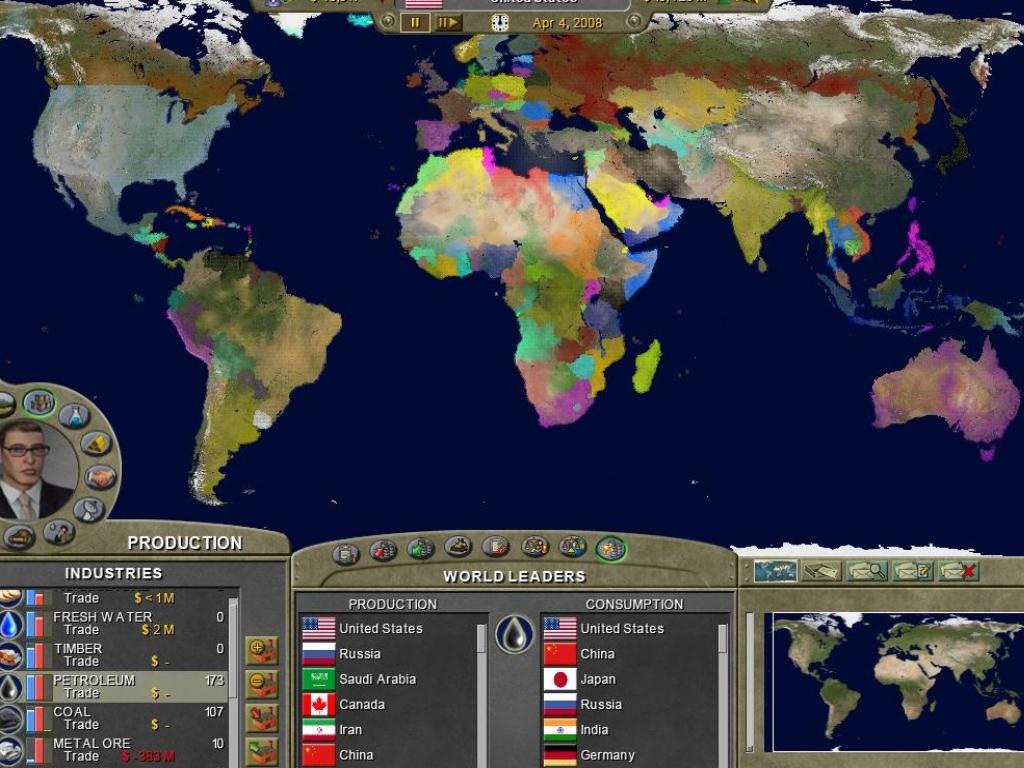Click the minimap zoom slider
The image size is (1024, 768).
751,680
